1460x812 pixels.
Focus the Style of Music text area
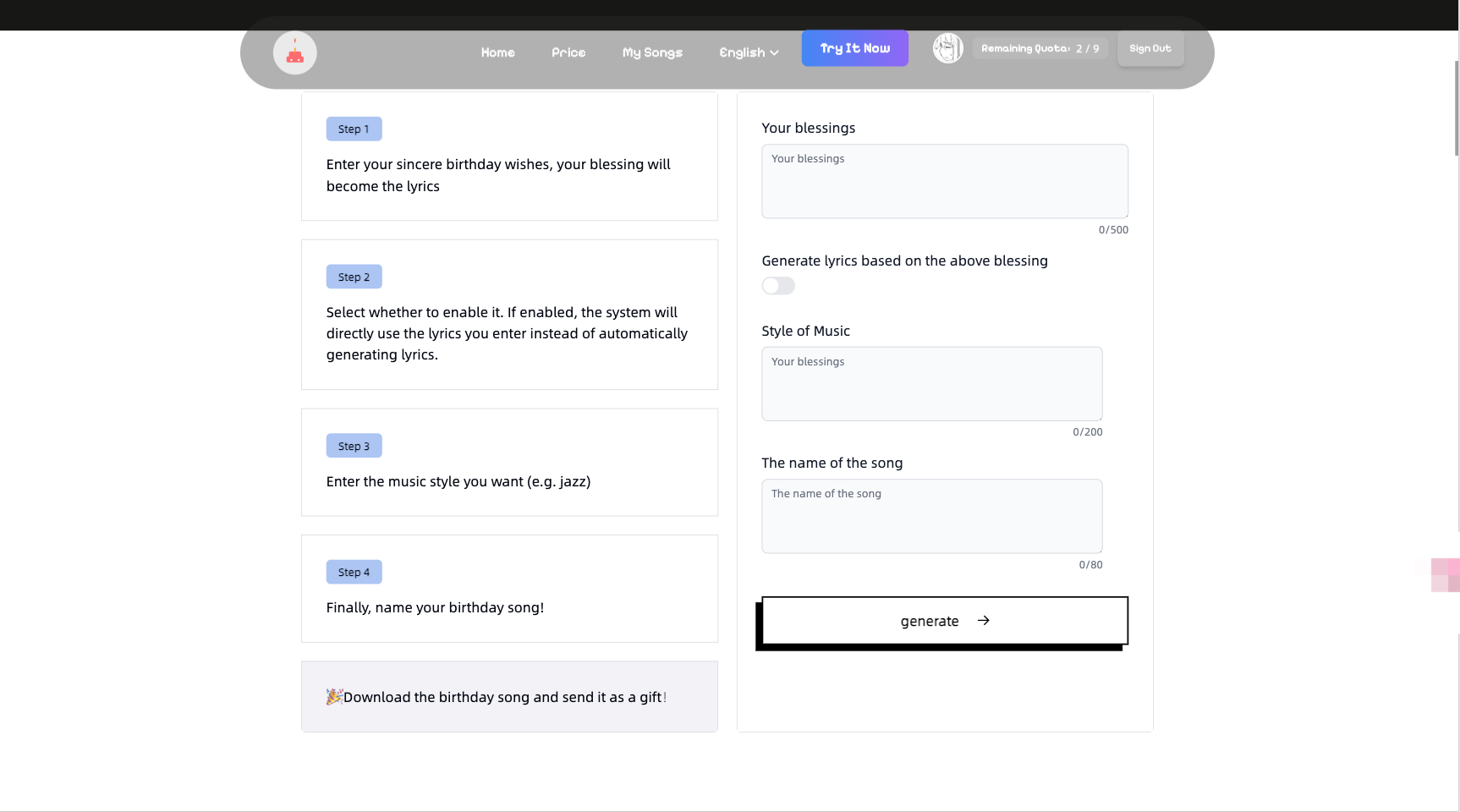(931, 384)
